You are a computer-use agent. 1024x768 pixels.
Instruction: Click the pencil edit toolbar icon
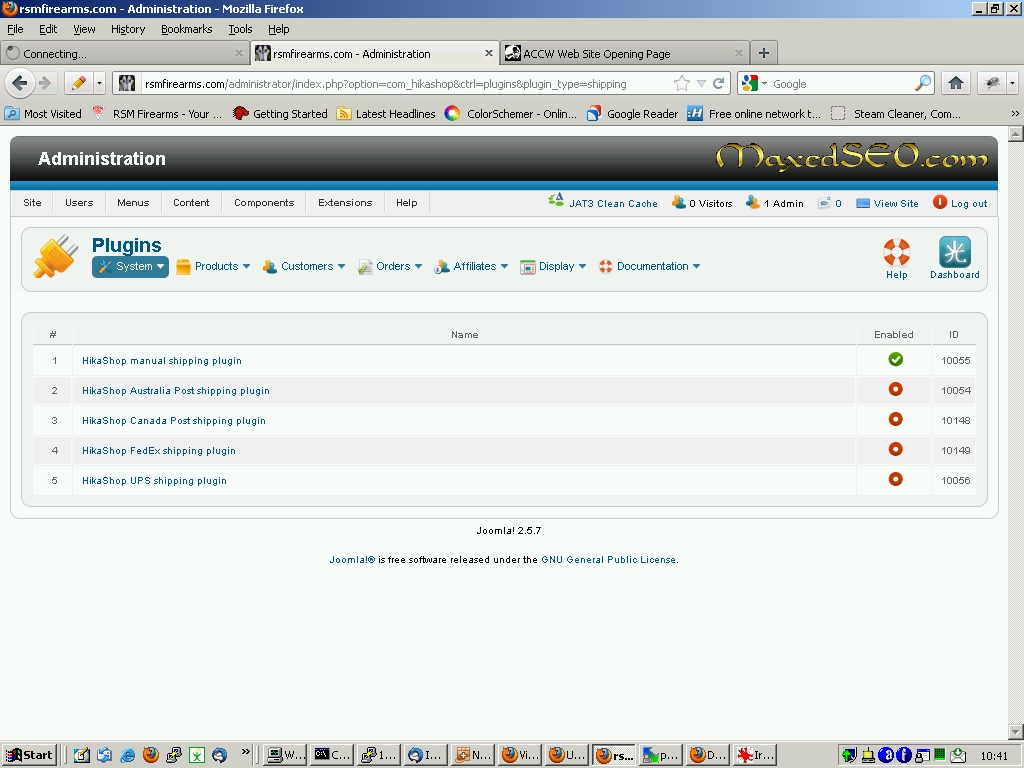78,84
